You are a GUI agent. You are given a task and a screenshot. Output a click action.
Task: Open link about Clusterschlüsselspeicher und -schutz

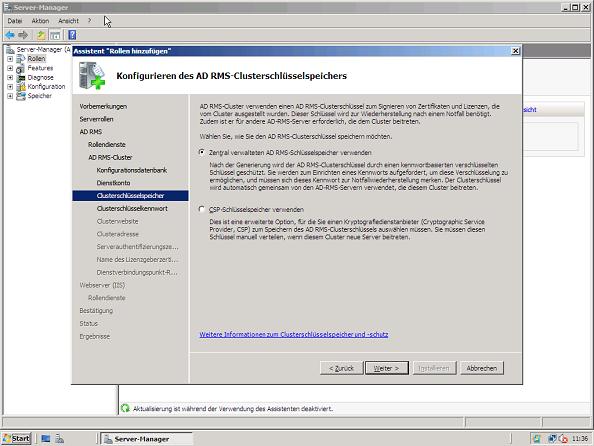point(294,334)
